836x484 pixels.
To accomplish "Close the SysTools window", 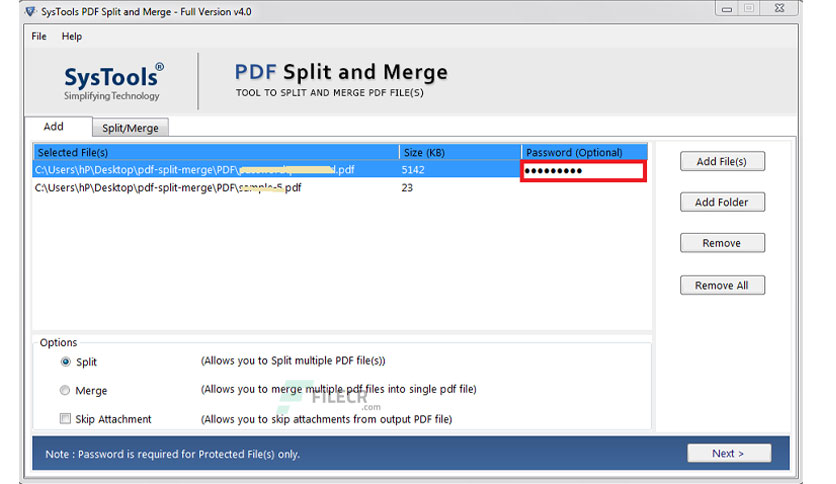I will point(779,9).
